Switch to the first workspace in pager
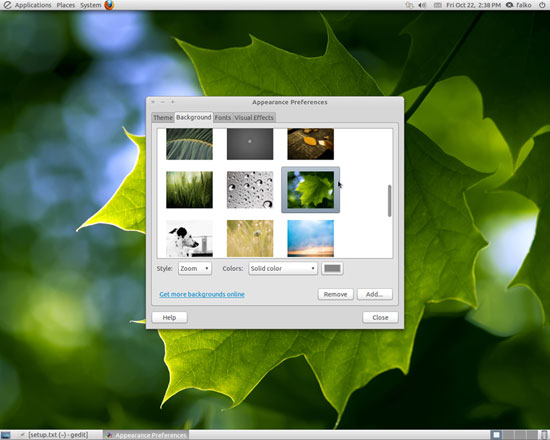Image resolution: width=550 pixels, height=440 pixels. 496,435
